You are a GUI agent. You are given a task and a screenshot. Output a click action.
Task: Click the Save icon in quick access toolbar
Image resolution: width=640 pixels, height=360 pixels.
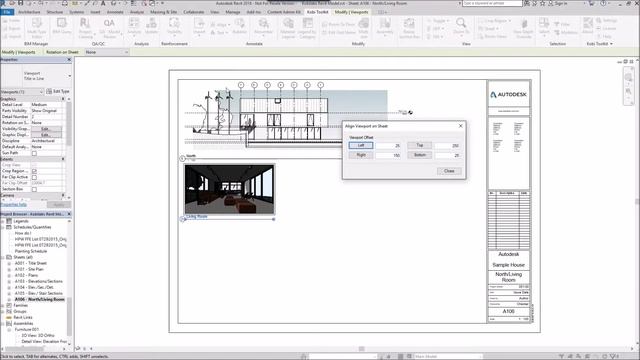point(20,3)
